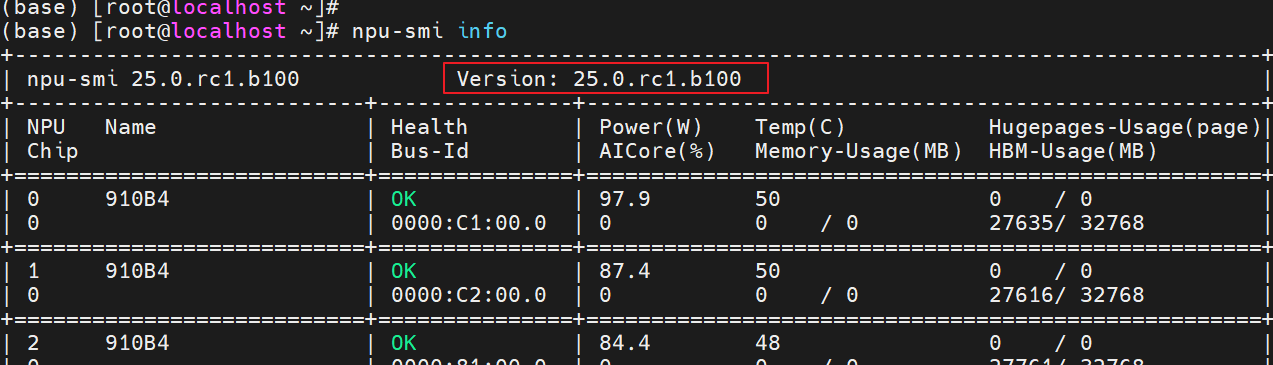
Task: Select the "AICore(%)" header label
Action: pyautogui.click(x=657, y=151)
